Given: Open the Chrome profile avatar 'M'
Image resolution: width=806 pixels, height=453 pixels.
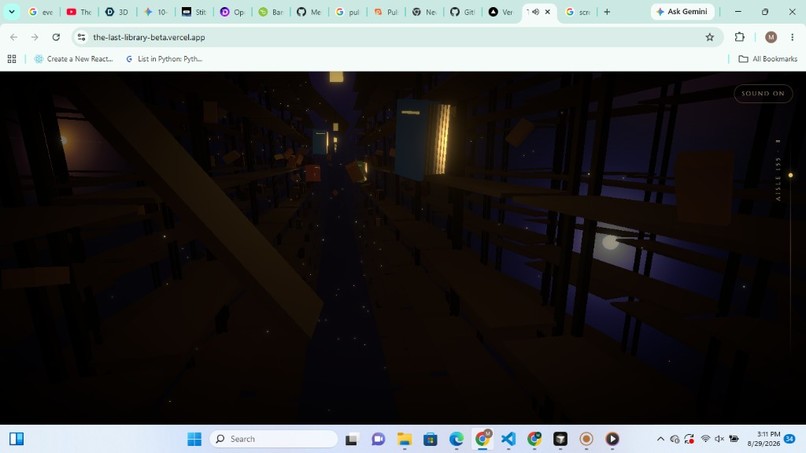Looking at the screenshot, I should [x=771, y=37].
